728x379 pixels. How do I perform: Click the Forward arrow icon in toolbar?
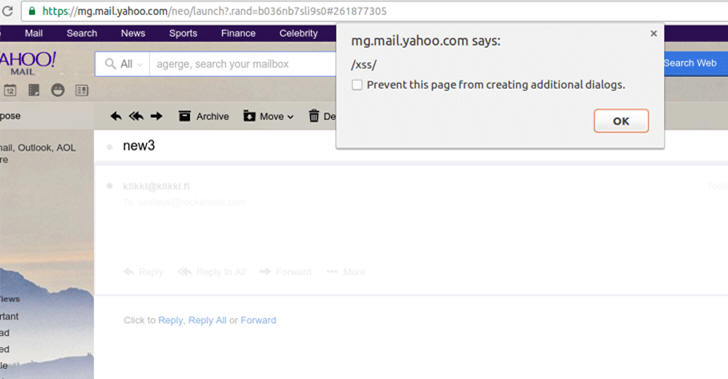point(156,116)
